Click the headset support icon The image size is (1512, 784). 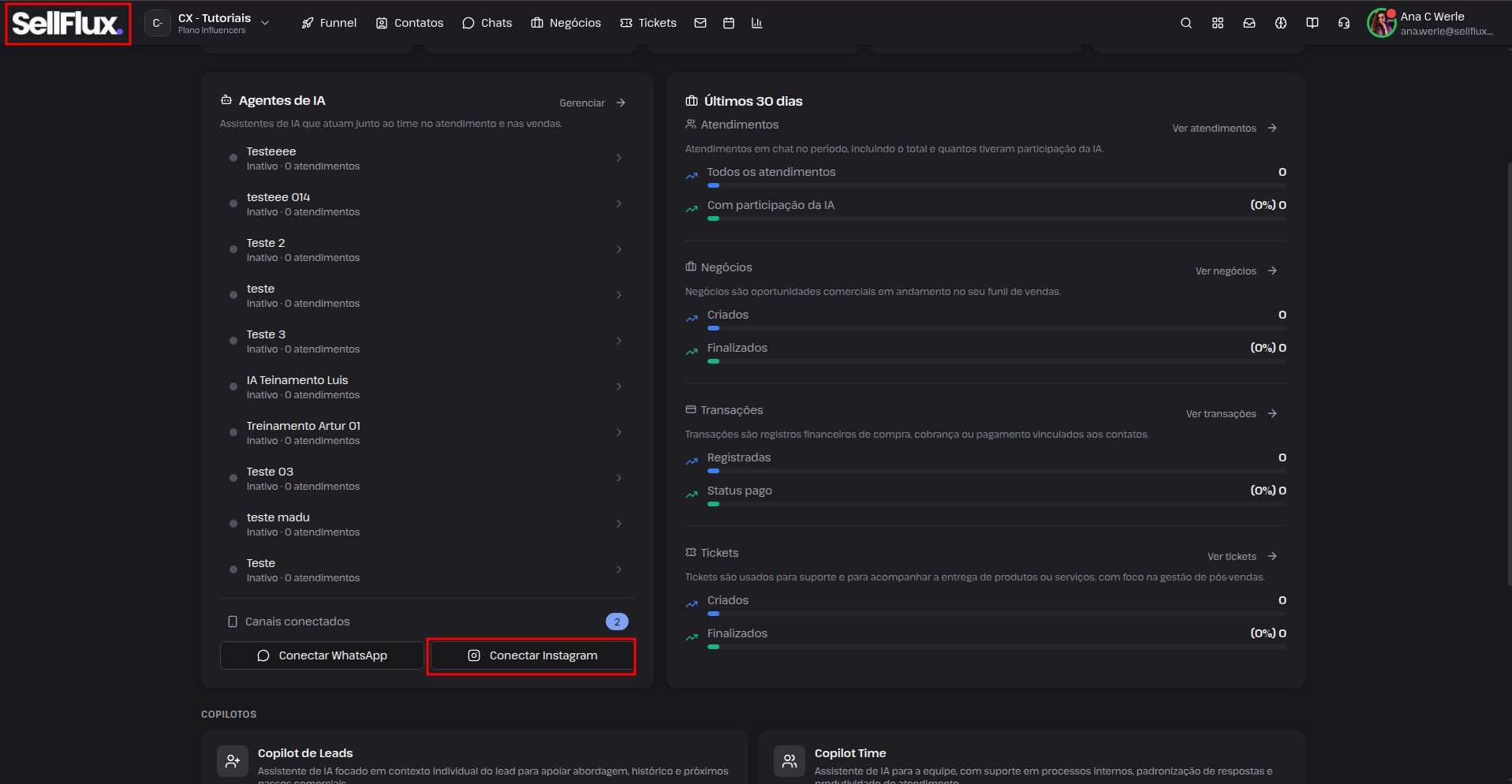[1344, 24]
